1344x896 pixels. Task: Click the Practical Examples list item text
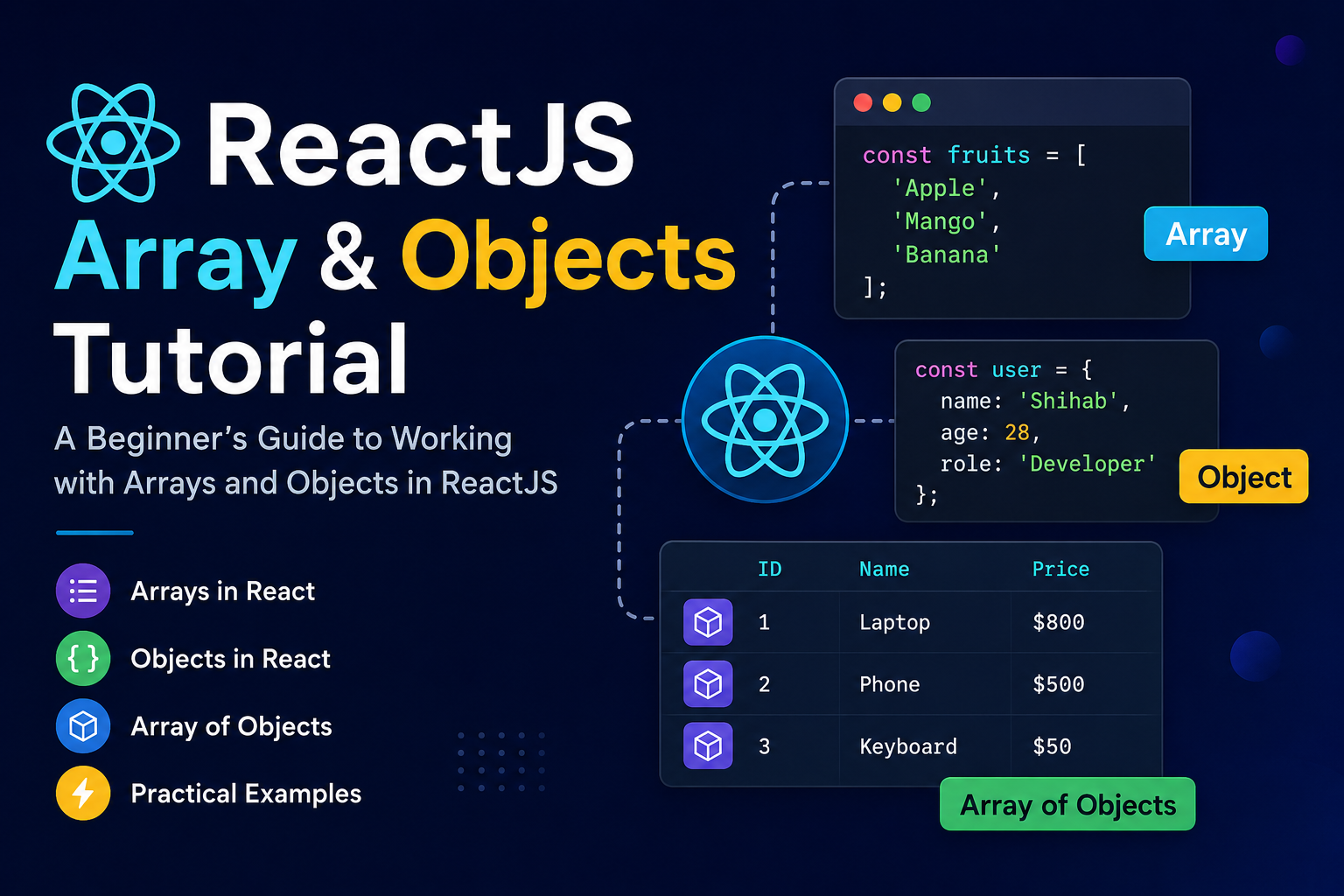pos(246,794)
